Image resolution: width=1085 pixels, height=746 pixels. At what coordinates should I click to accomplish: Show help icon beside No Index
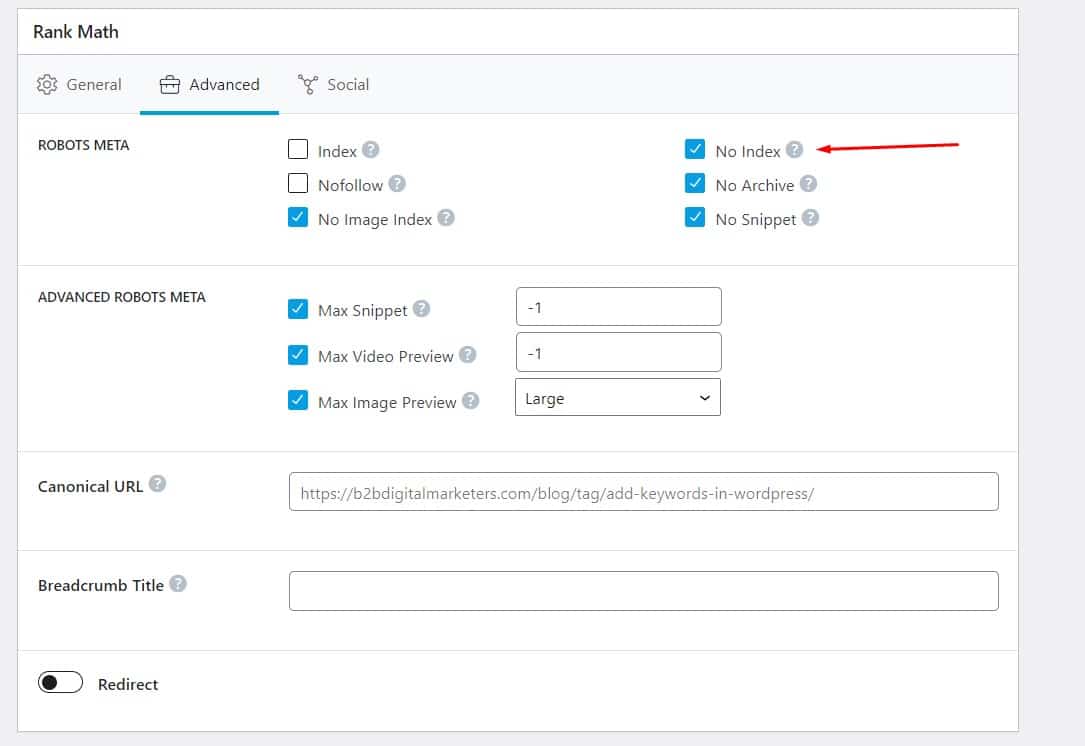(x=794, y=149)
